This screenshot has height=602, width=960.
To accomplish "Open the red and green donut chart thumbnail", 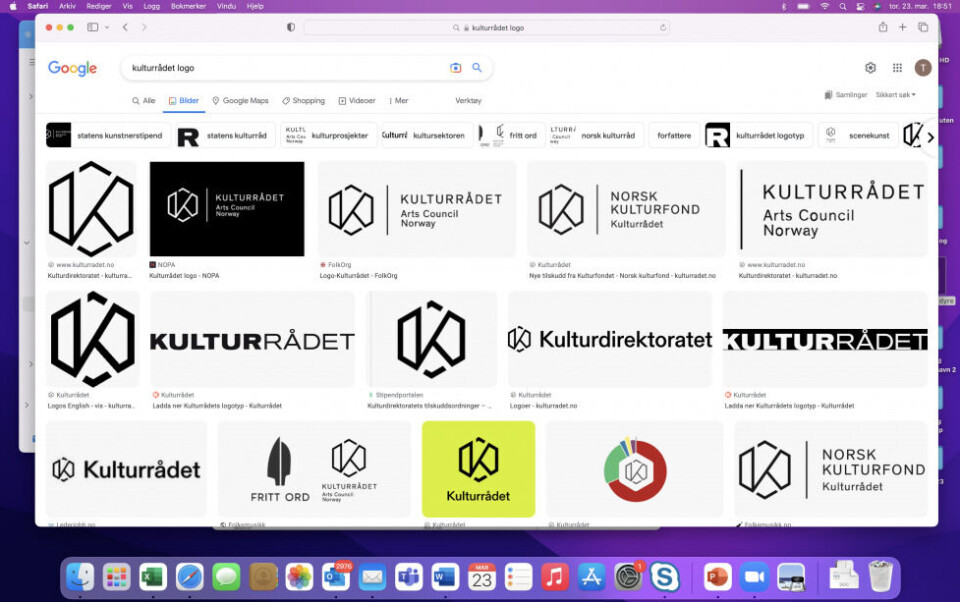I will (x=634, y=469).
